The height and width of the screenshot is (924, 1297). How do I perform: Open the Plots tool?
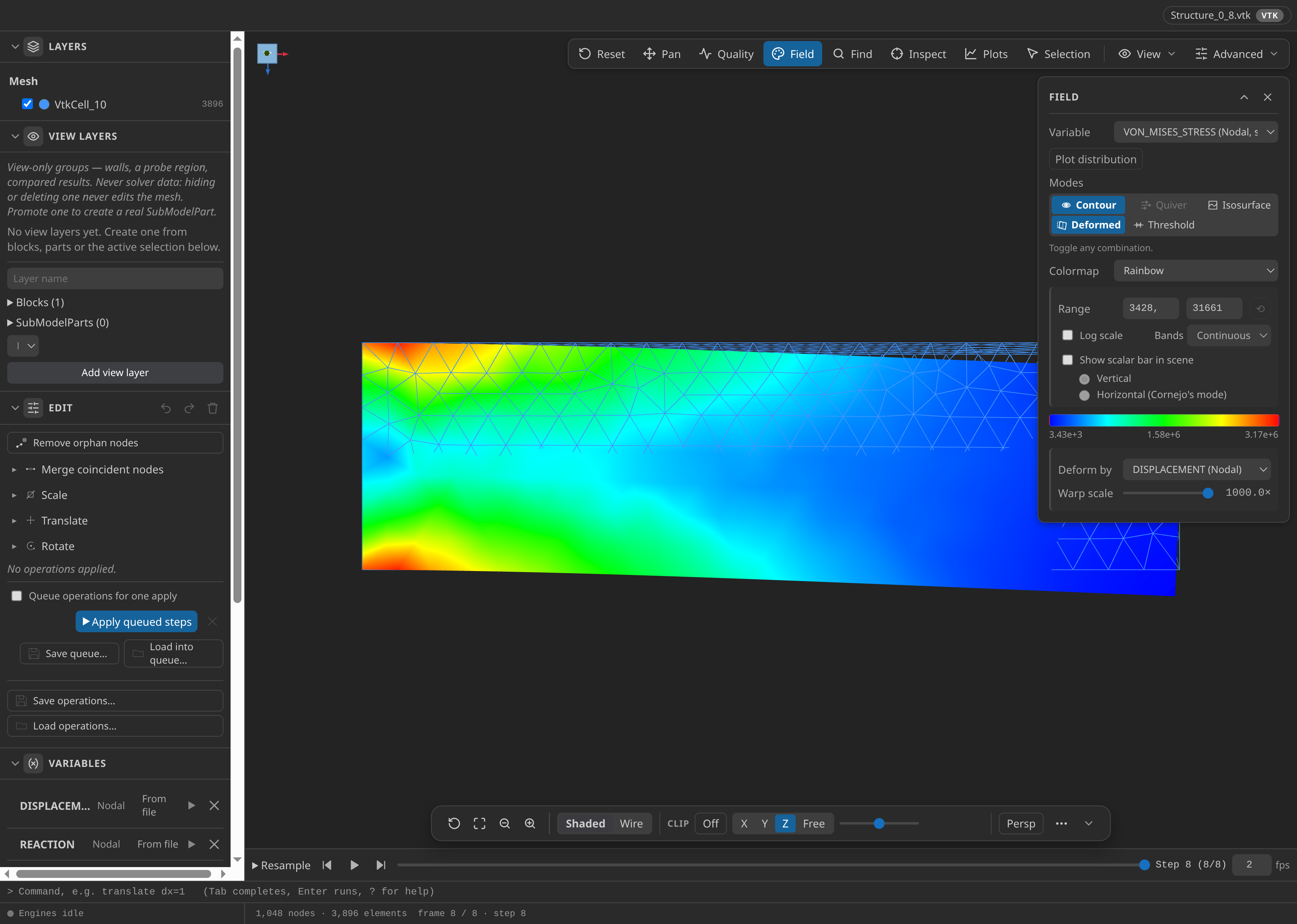(x=986, y=53)
